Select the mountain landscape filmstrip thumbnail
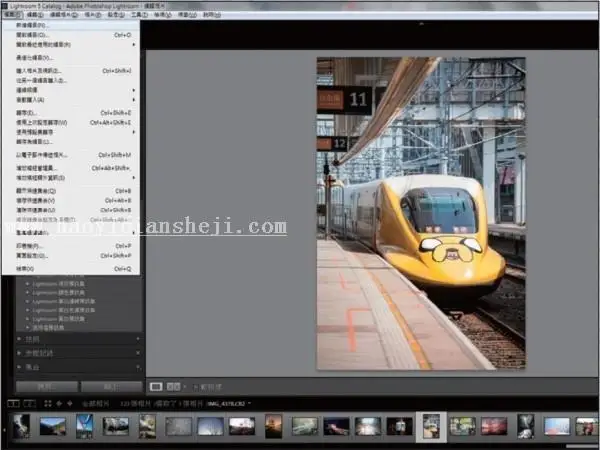600x450 pixels. [53, 426]
